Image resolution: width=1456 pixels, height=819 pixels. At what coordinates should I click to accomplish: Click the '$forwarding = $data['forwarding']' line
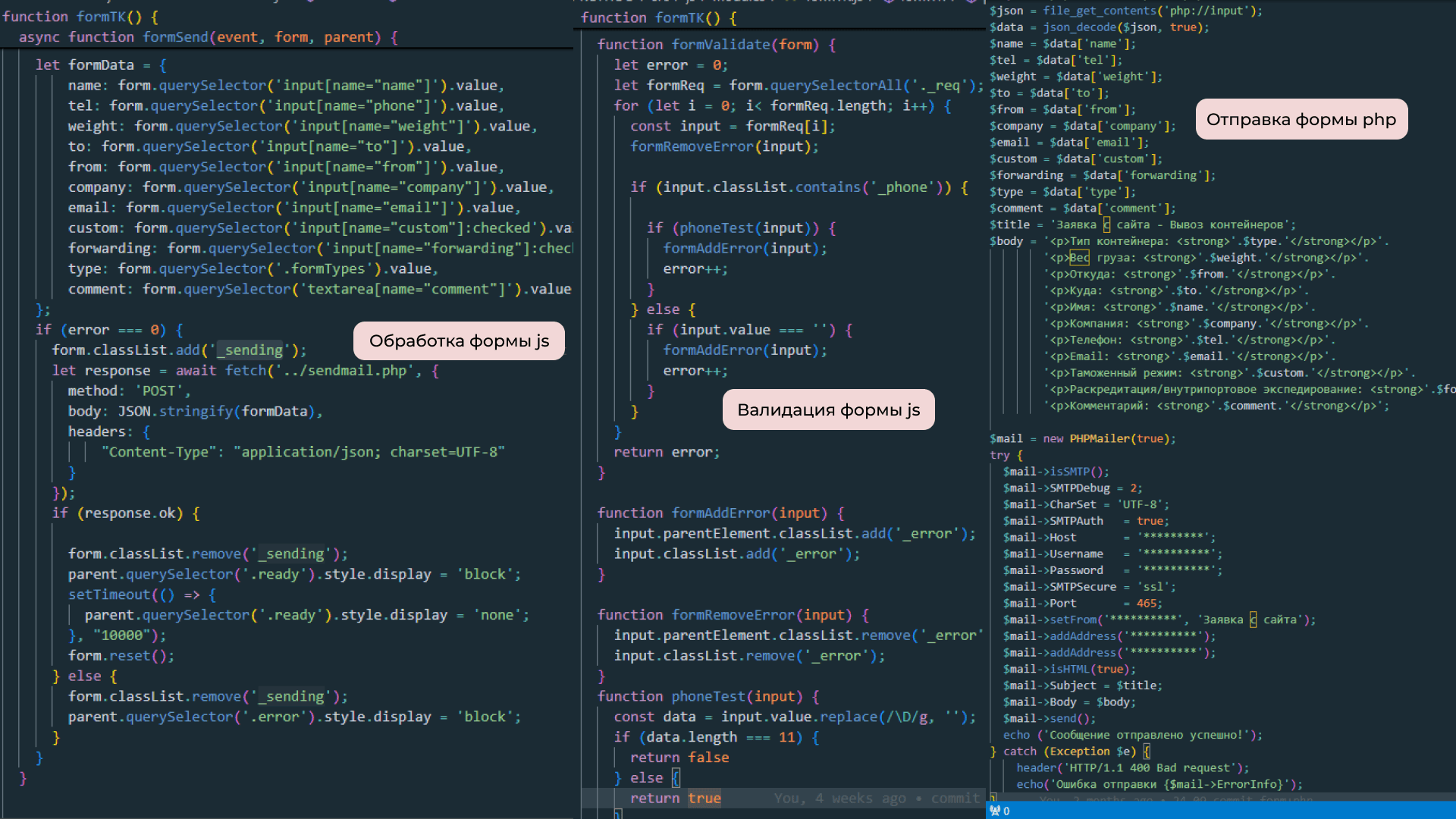point(1103,176)
